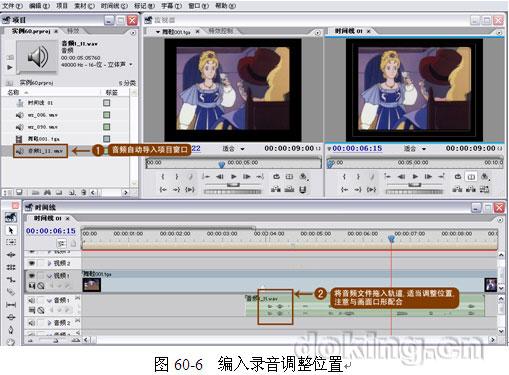This screenshot has width=509, height=375.
Task: Click Loop button in source monitor
Action: (x=276, y=177)
